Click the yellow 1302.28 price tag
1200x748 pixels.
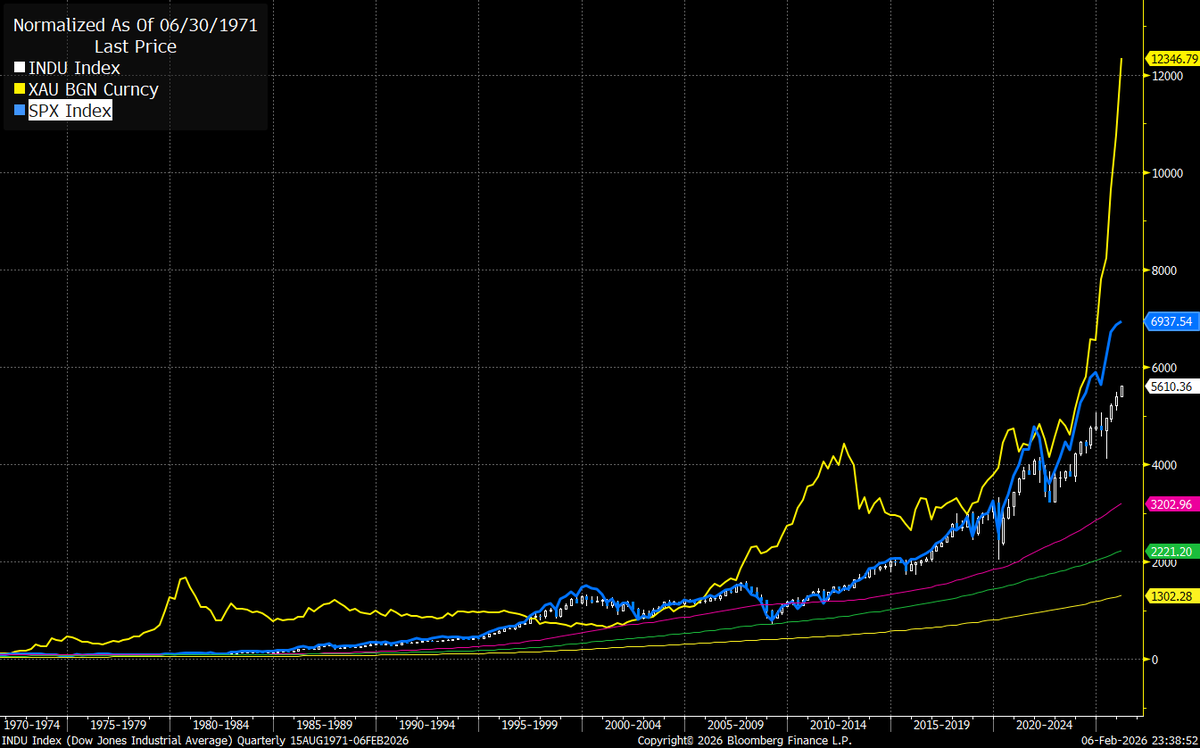click(1174, 596)
